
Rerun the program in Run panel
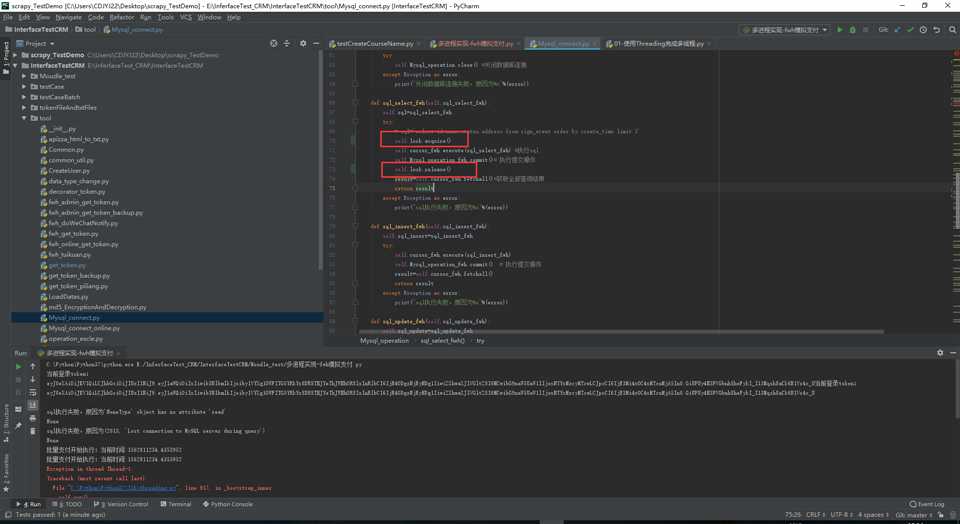(18, 366)
